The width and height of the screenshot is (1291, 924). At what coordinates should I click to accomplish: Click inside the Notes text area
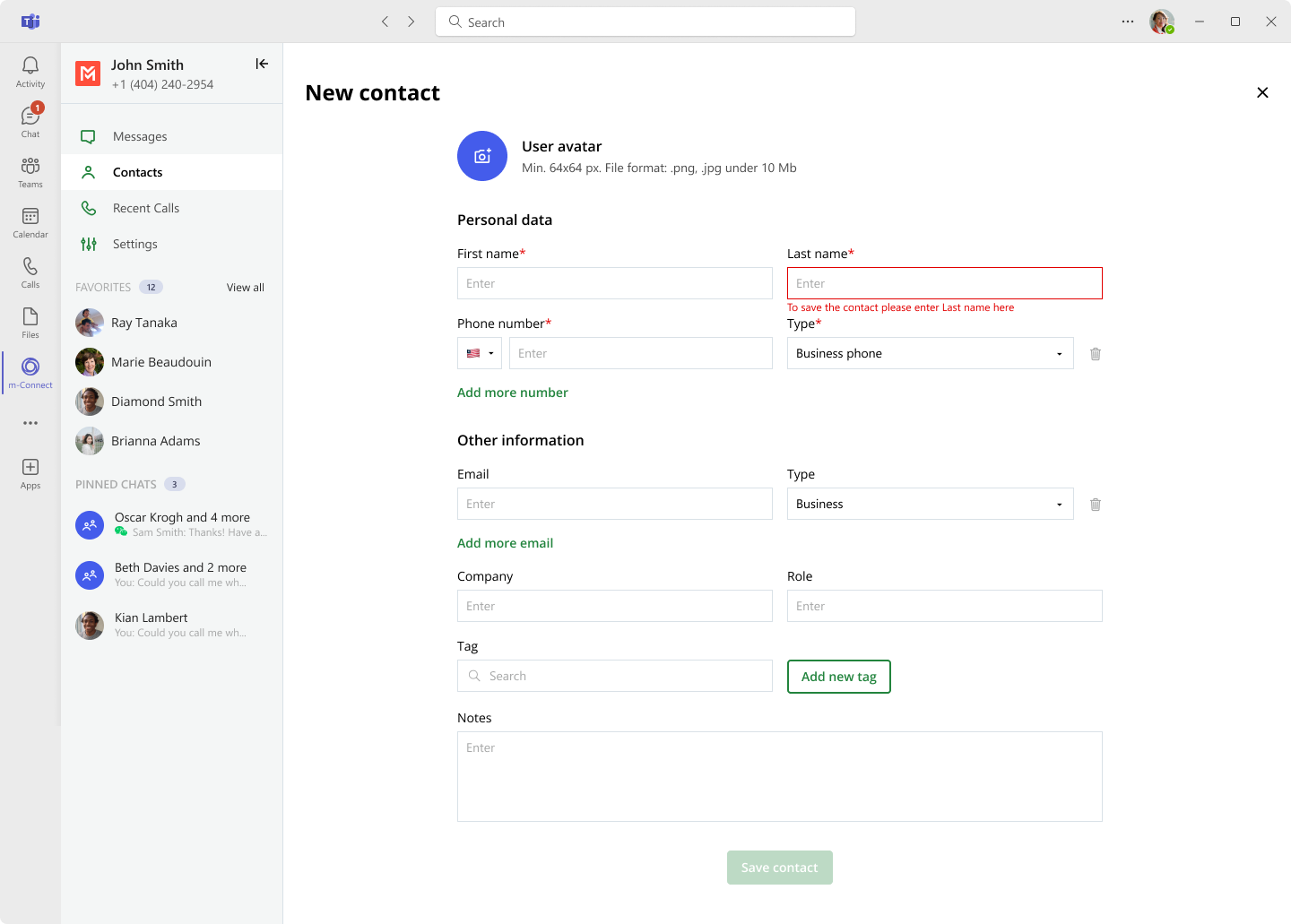[x=779, y=776]
